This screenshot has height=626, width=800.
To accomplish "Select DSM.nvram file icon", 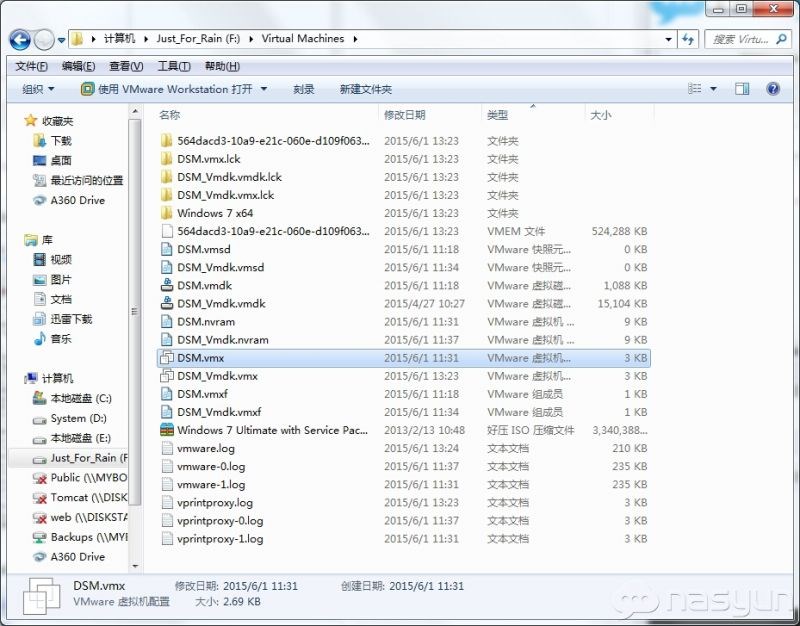I will tap(166, 321).
